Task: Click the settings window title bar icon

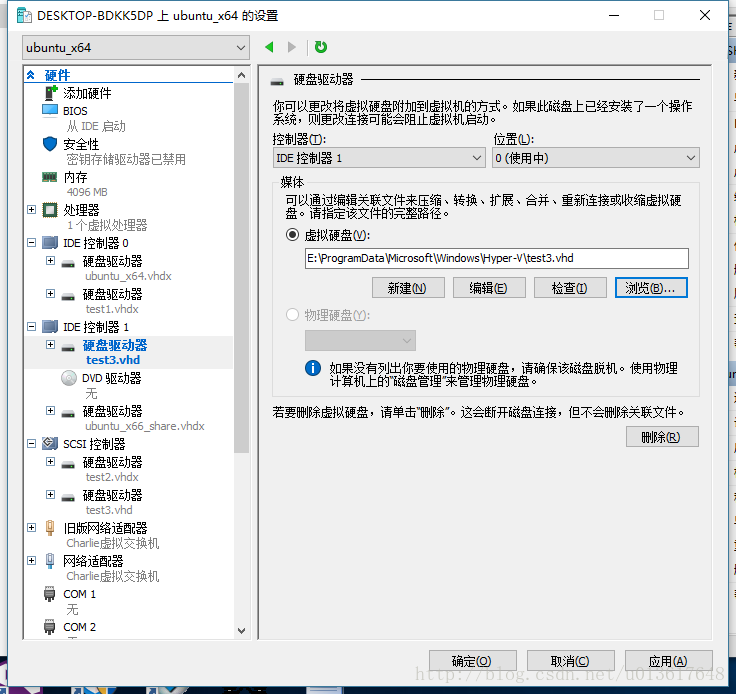Action: click(24, 15)
